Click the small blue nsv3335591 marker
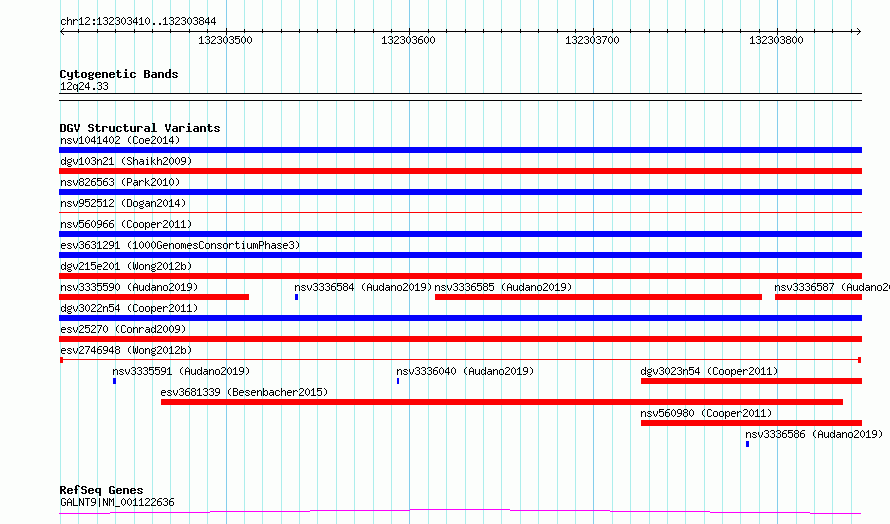Screen dimensions: 890x524 tap(115, 381)
